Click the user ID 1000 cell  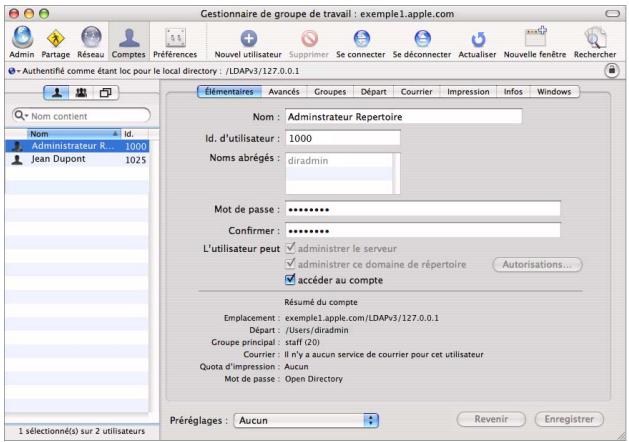tap(136, 146)
